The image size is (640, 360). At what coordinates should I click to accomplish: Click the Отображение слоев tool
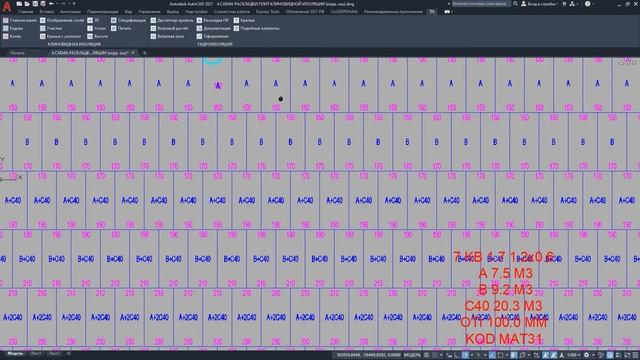[62, 20]
